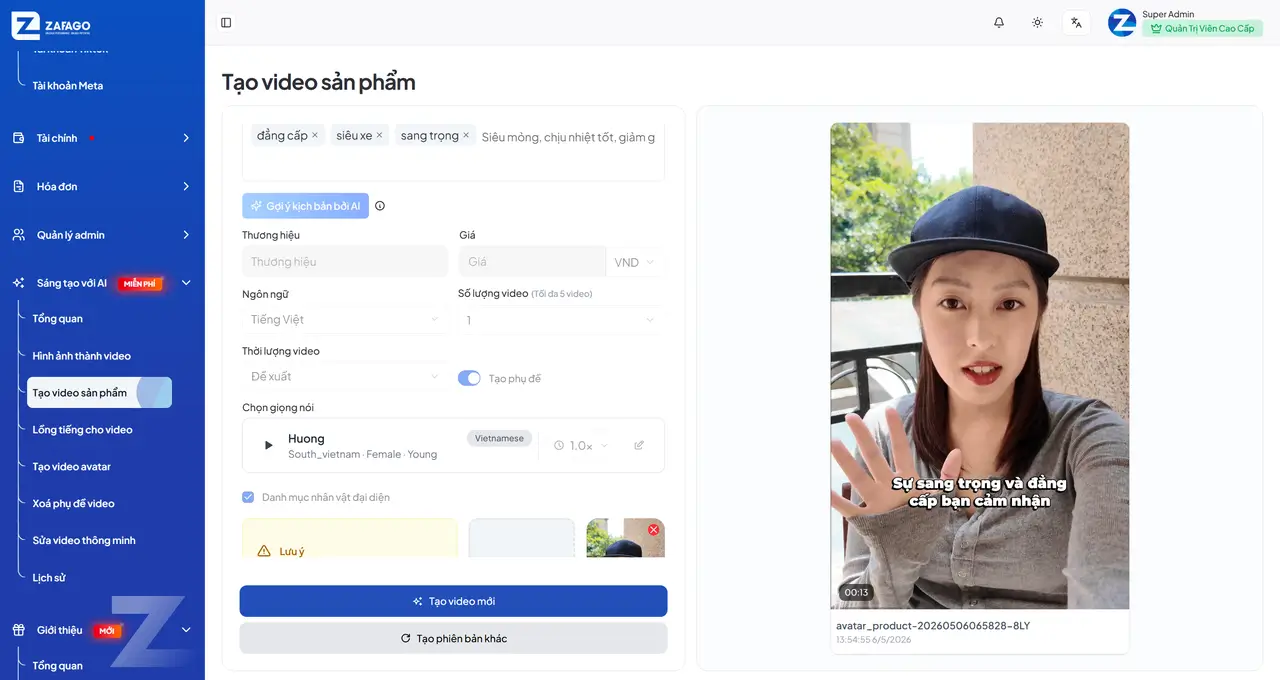
Task: Click the Super Admin avatar
Action: (1122, 22)
